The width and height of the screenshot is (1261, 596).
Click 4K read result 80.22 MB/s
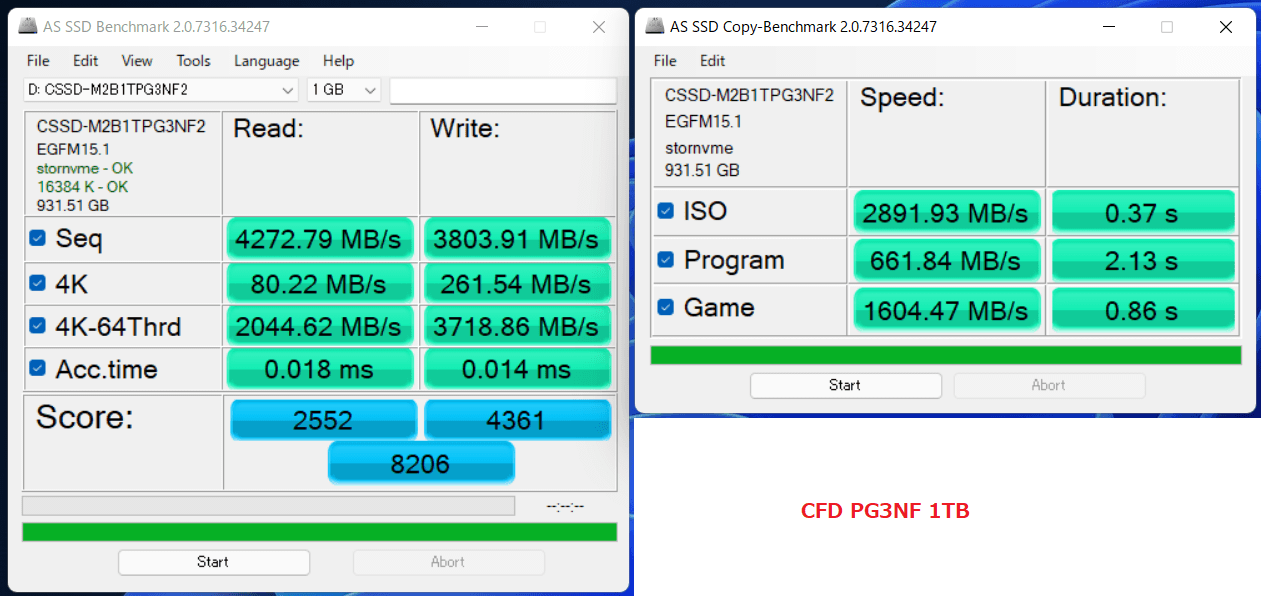coord(320,283)
